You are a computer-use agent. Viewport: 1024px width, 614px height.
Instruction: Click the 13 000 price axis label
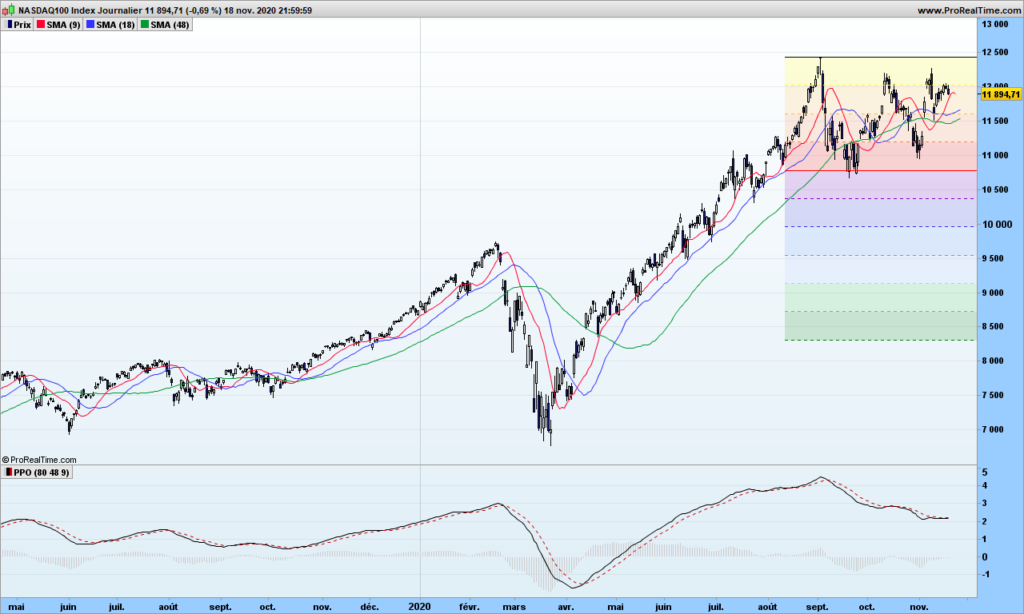tap(995, 25)
